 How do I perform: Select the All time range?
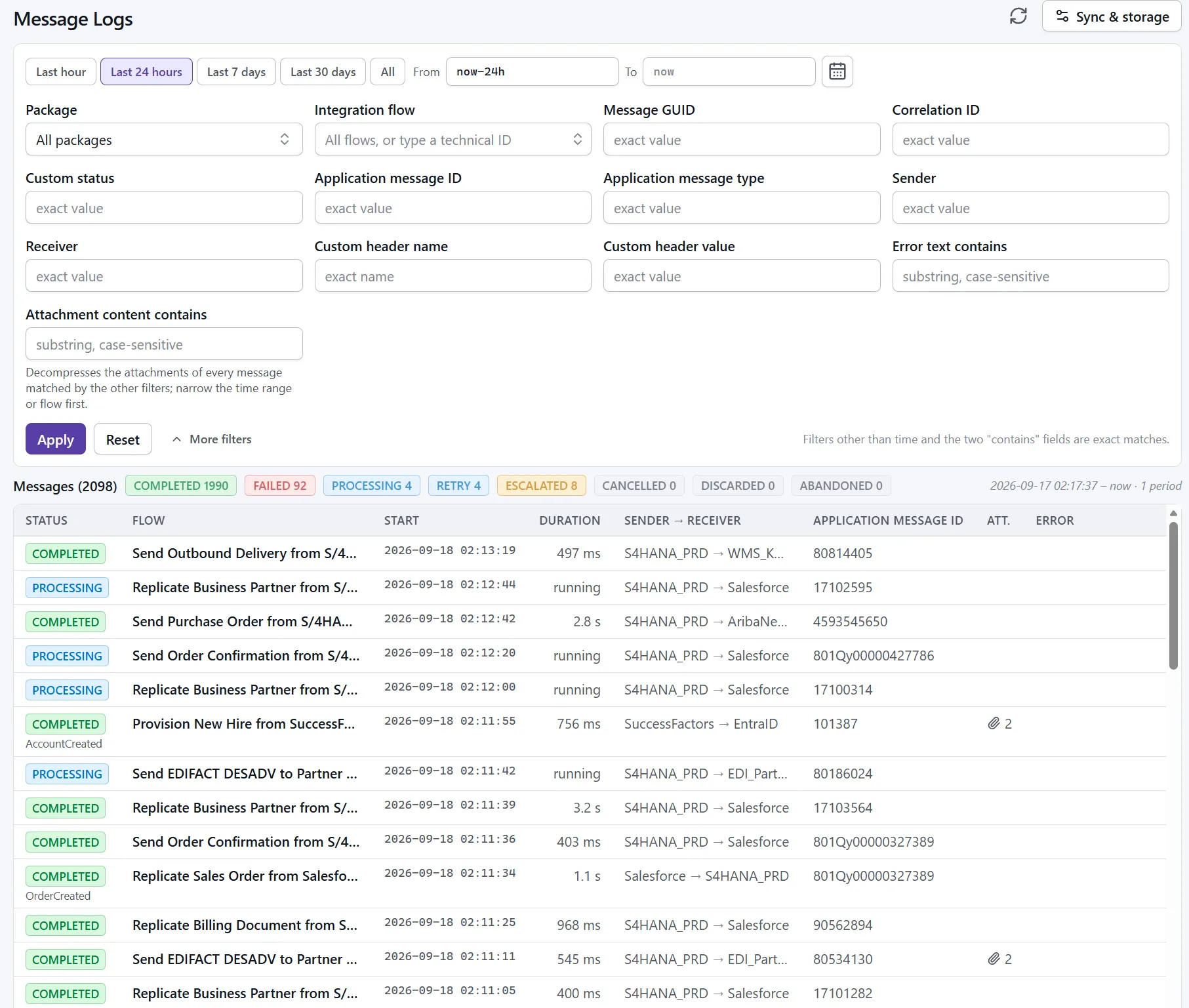[388, 71]
